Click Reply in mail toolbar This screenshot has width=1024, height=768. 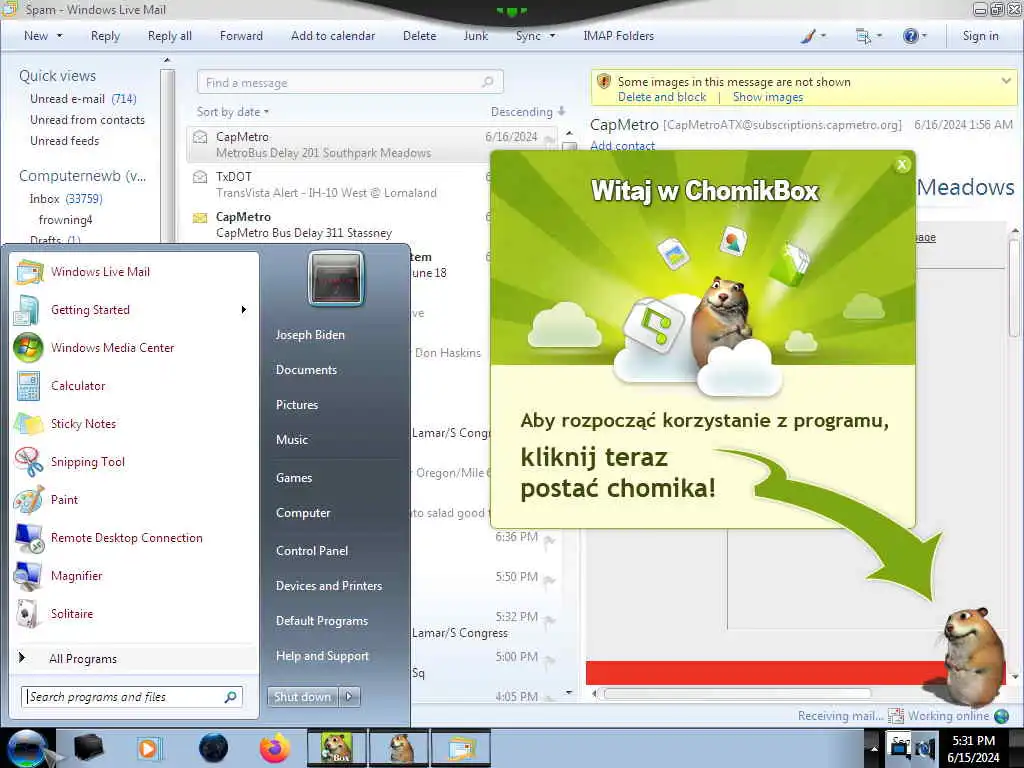(x=105, y=36)
